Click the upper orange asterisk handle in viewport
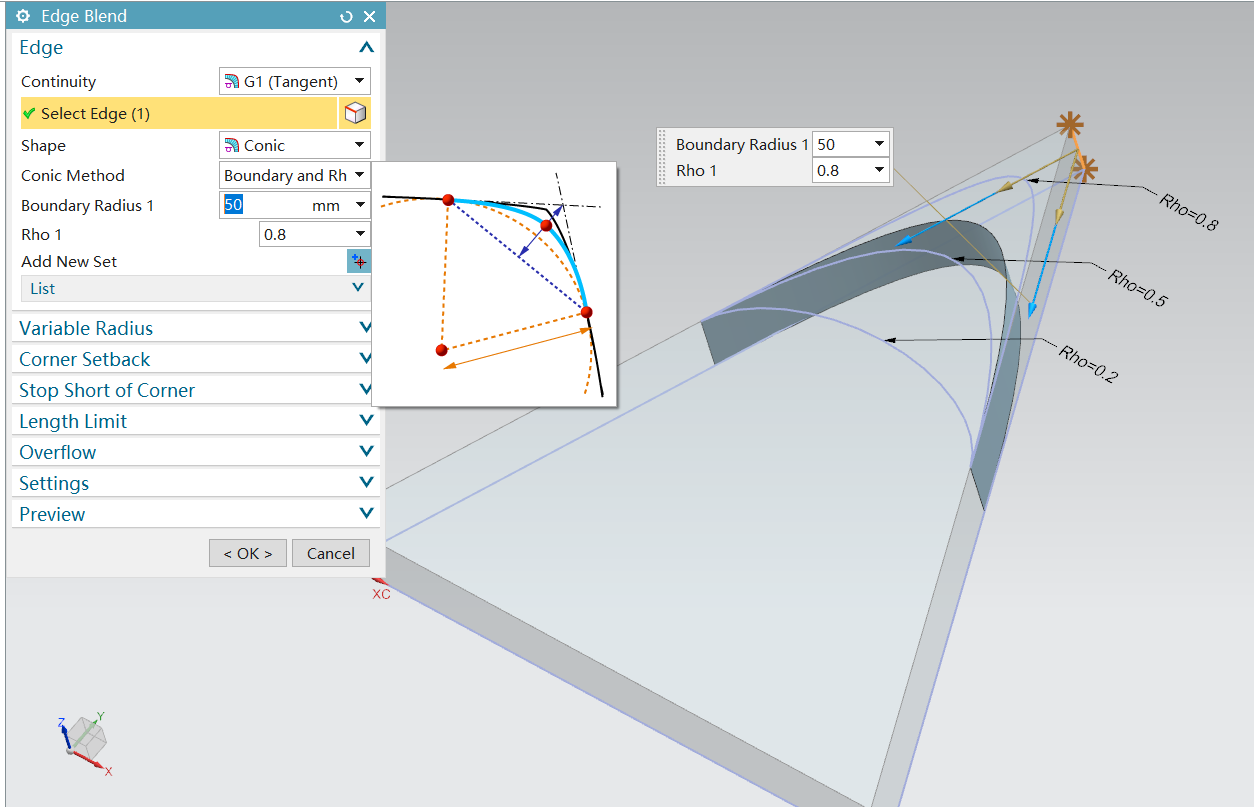Screen dimensions: 1254x807 (1070, 125)
